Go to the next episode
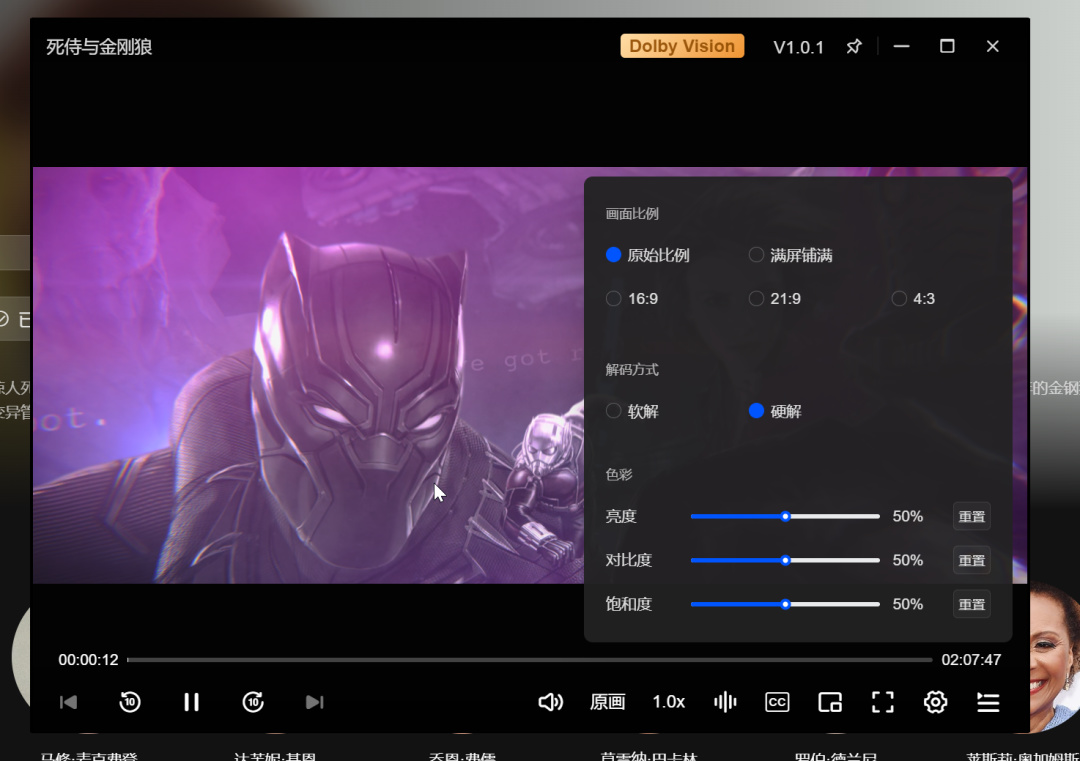 314,702
